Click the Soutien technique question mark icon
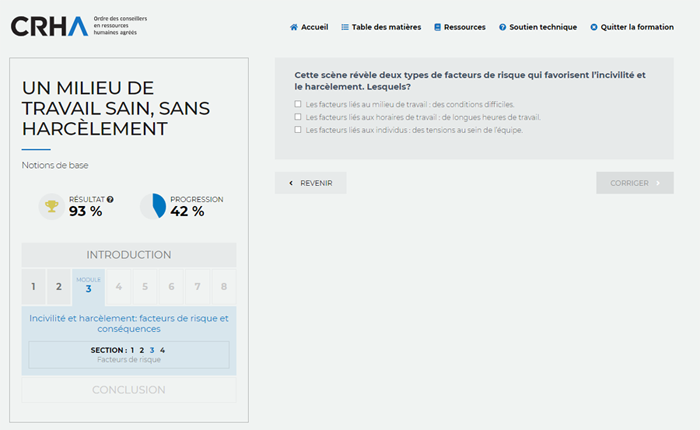Image resolution: width=700 pixels, height=430 pixels. click(503, 27)
